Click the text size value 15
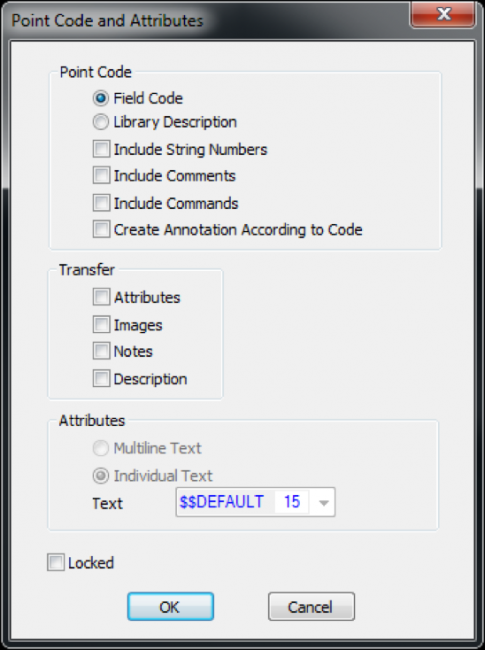485x650 pixels. tap(292, 502)
